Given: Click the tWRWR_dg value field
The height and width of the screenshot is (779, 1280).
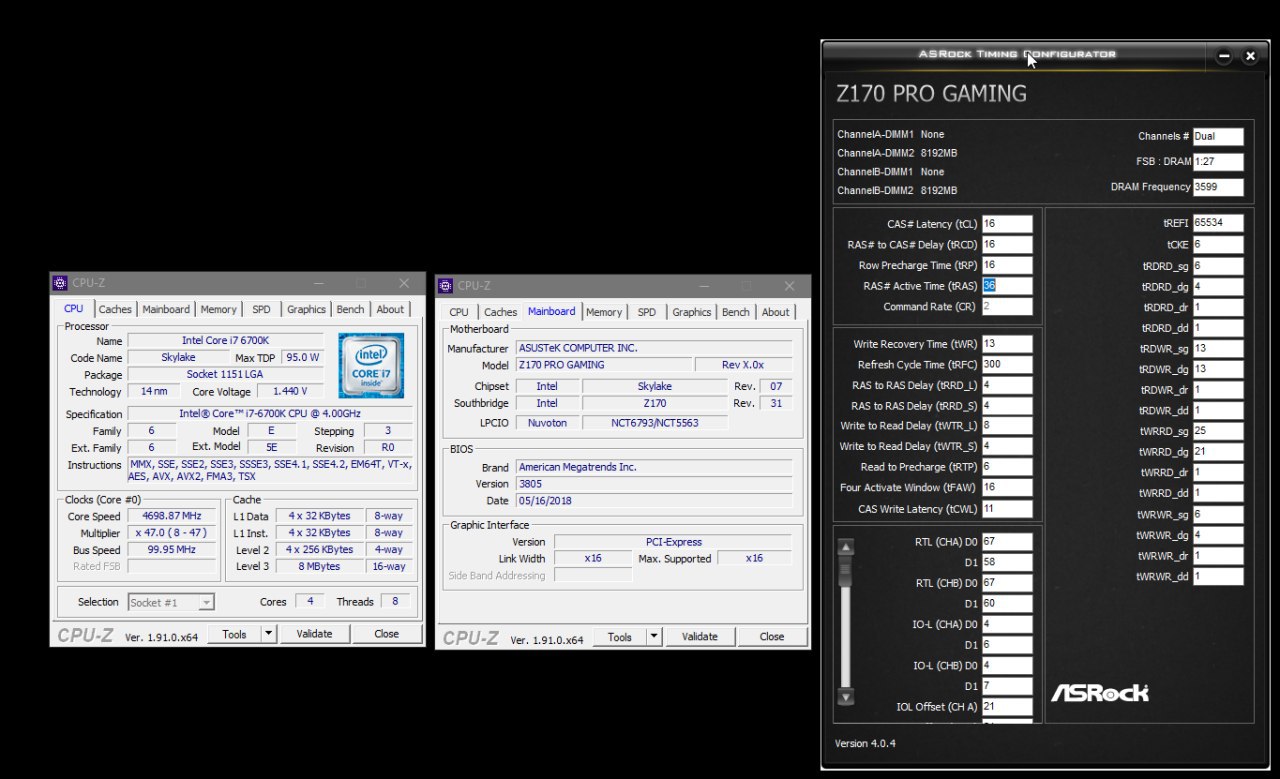Looking at the screenshot, I should [1218, 535].
